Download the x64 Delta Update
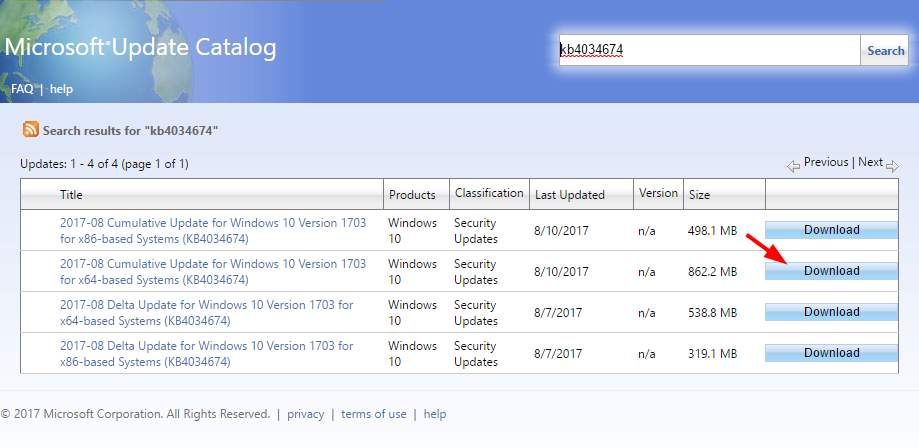919x448 pixels. (x=831, y=312)
